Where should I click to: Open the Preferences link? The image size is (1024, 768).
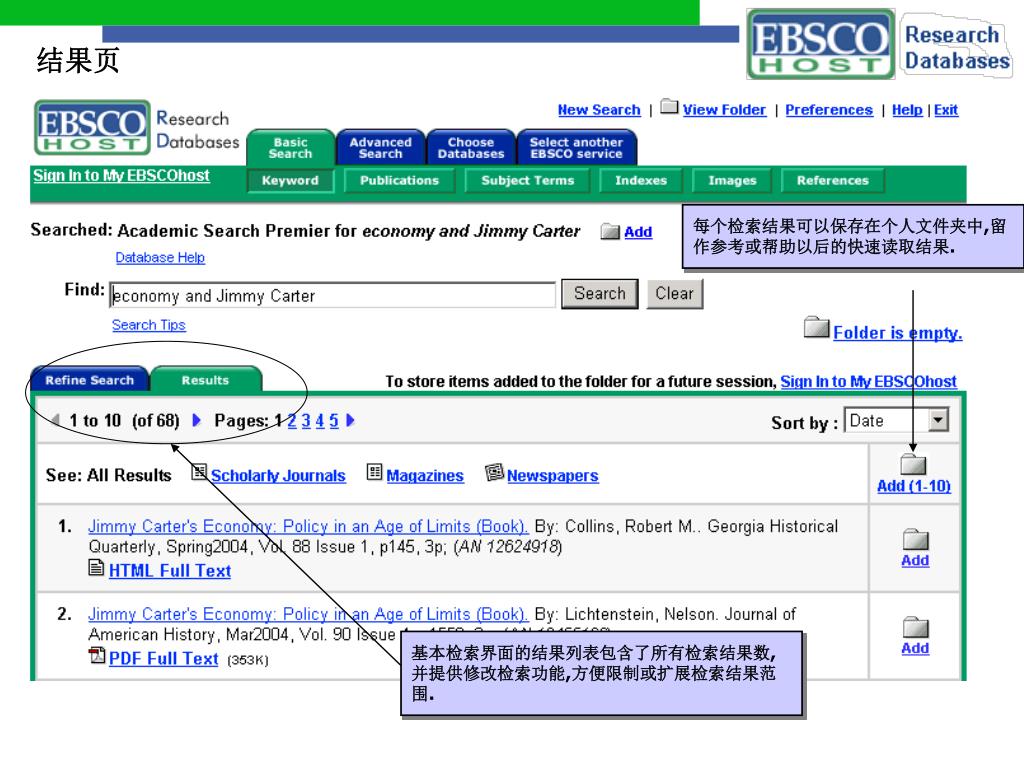click(829, 110)
